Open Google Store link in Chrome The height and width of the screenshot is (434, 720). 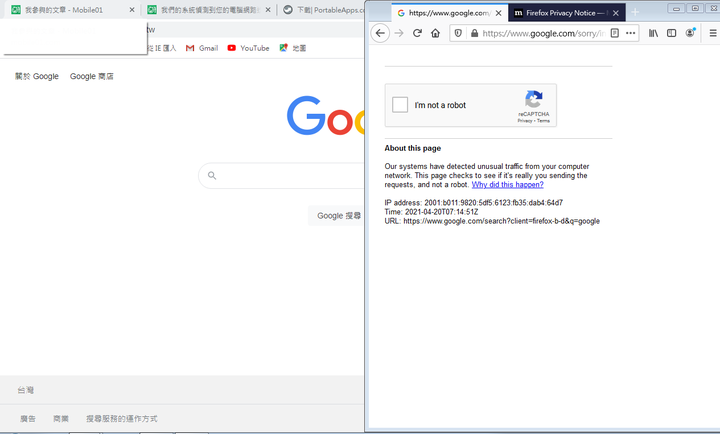(91, 76)
